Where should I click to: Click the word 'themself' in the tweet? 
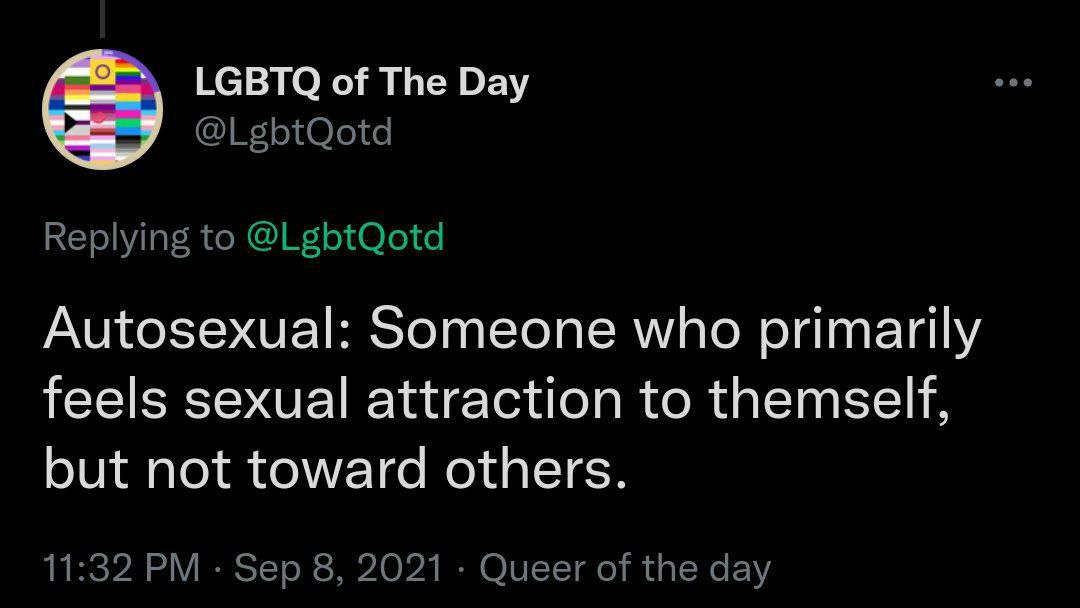click(x=824, y=399)
